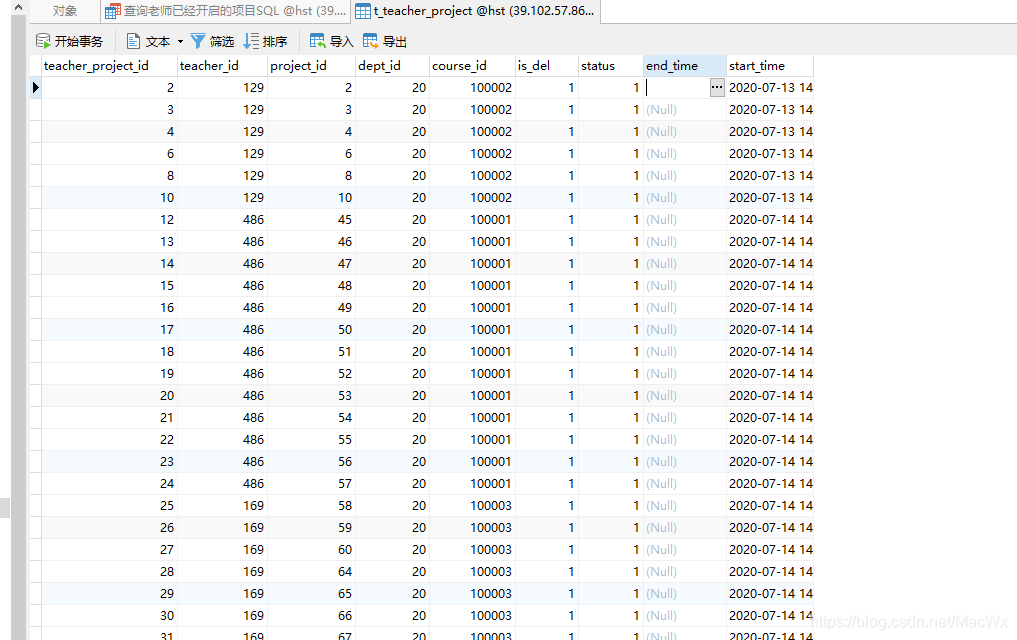Click is_del value in row 8
The width and height of the screenshot is (1017, 640).
click(547, 176)
